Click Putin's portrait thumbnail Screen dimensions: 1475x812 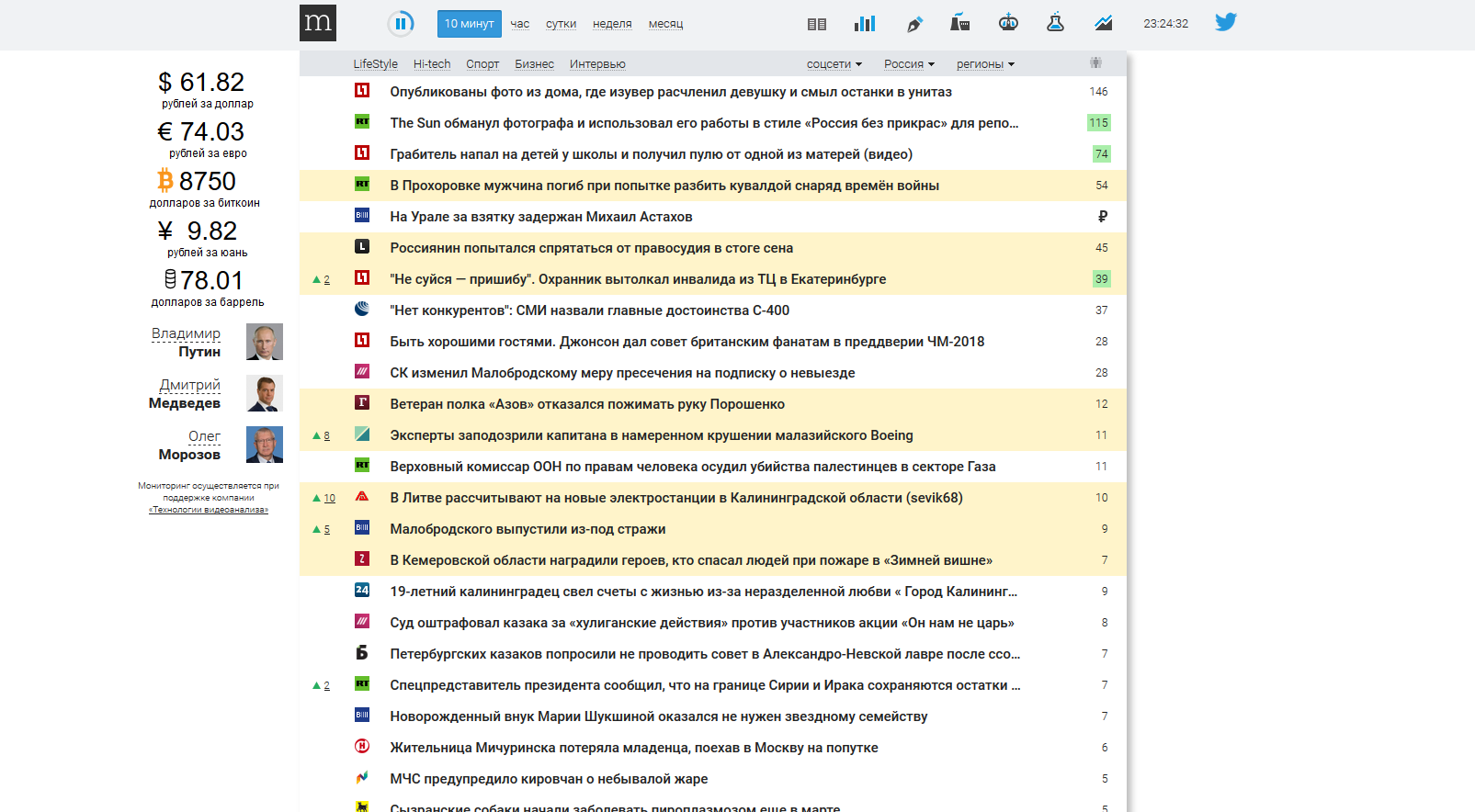click(265, 342)
